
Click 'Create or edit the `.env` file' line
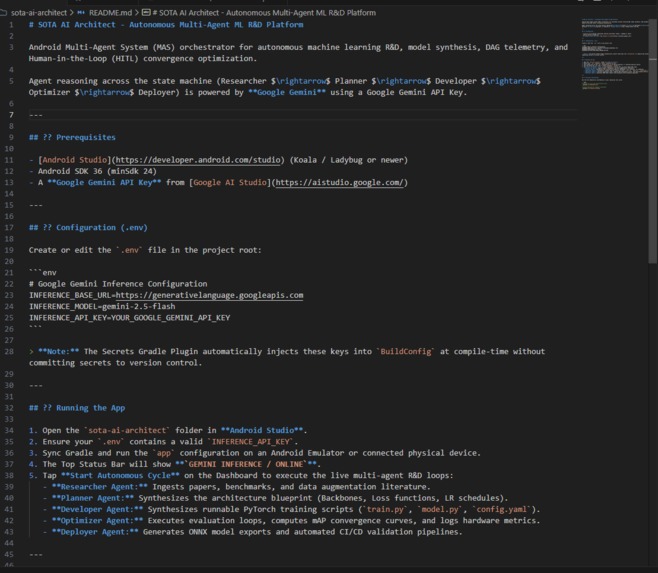[x=145, y=250]
